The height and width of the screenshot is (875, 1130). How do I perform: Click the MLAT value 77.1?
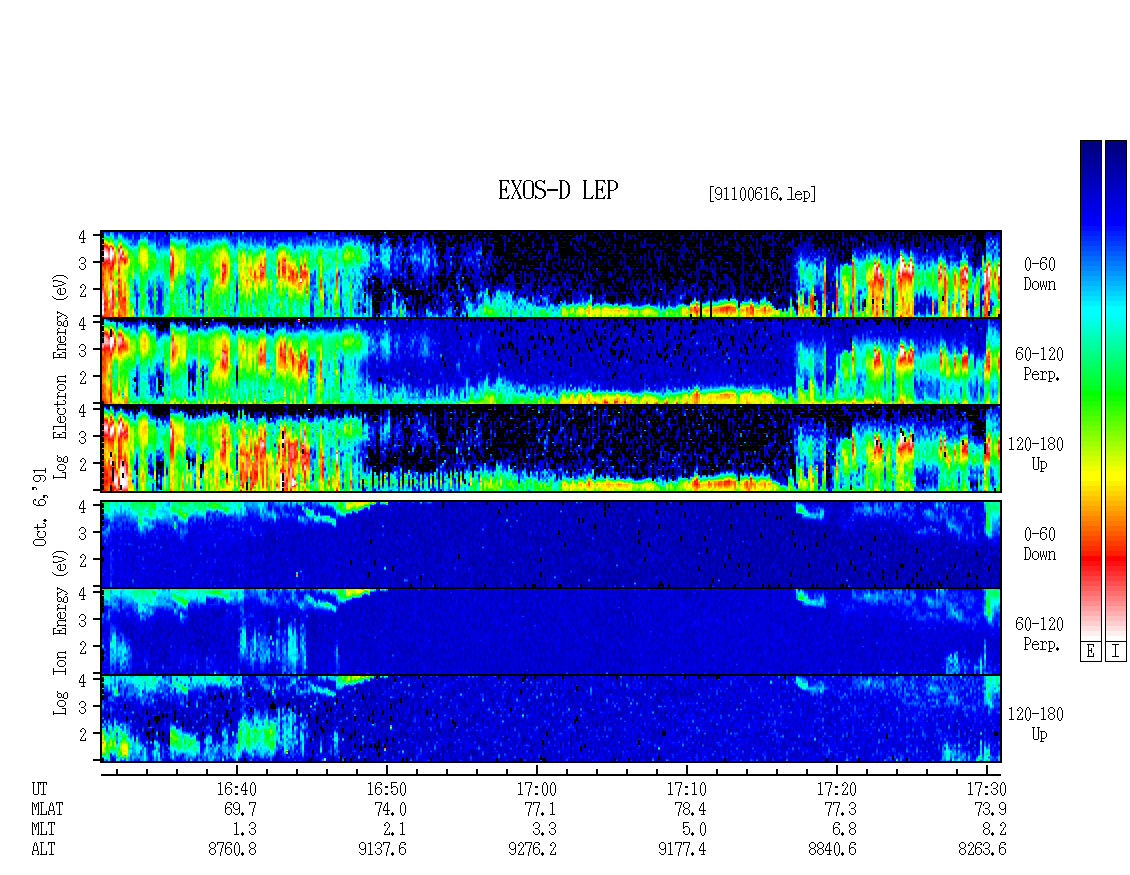(x=540, y=809)
